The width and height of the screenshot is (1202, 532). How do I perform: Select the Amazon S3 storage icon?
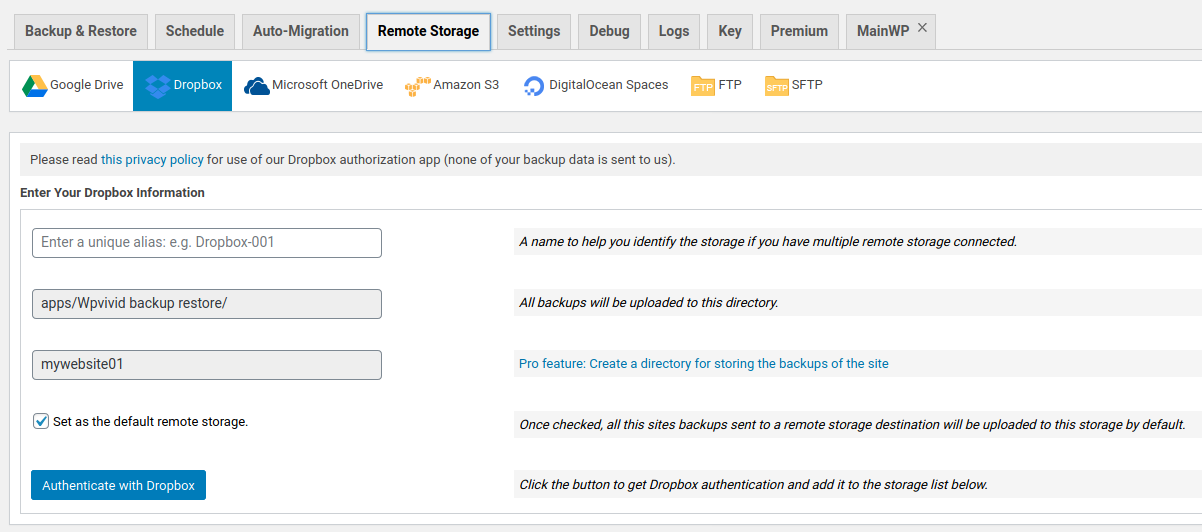coord(417,86)
